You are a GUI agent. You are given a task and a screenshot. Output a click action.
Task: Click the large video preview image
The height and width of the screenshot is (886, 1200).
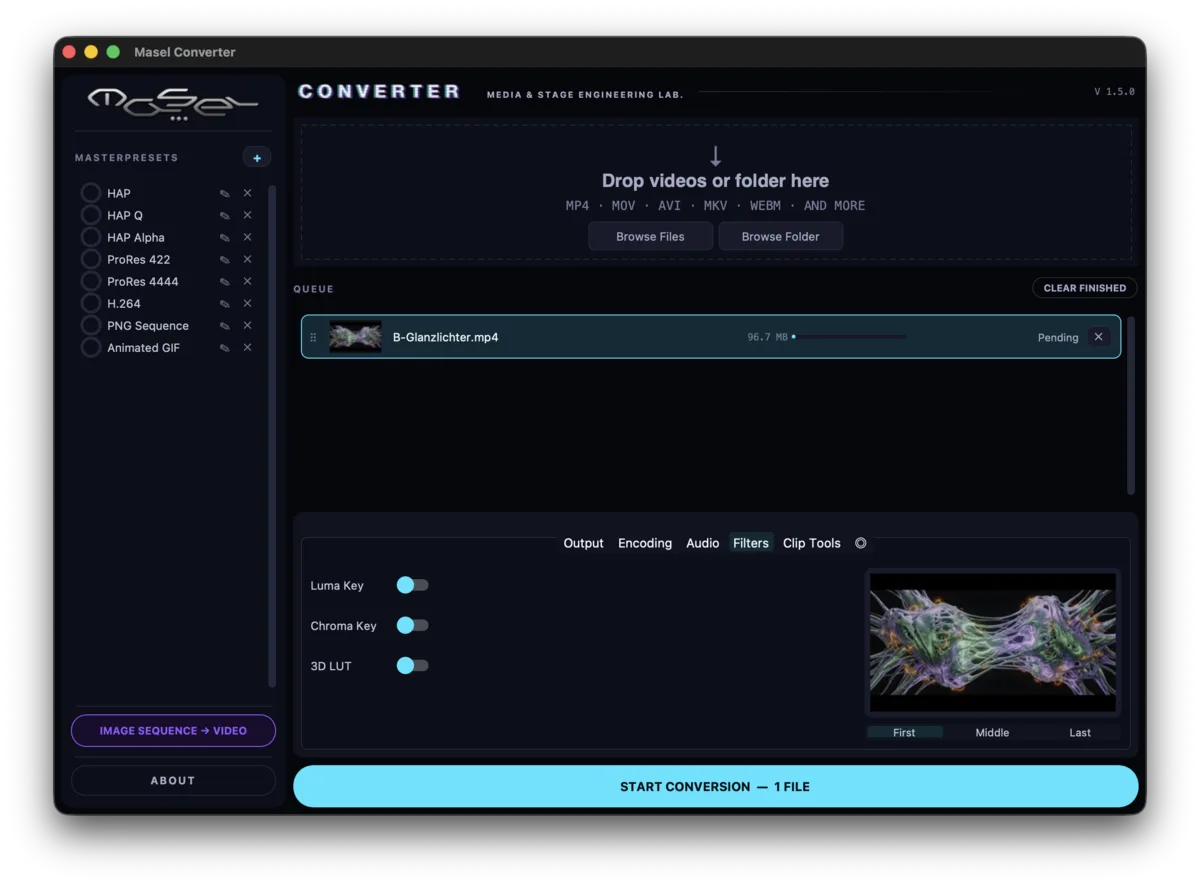993,642
